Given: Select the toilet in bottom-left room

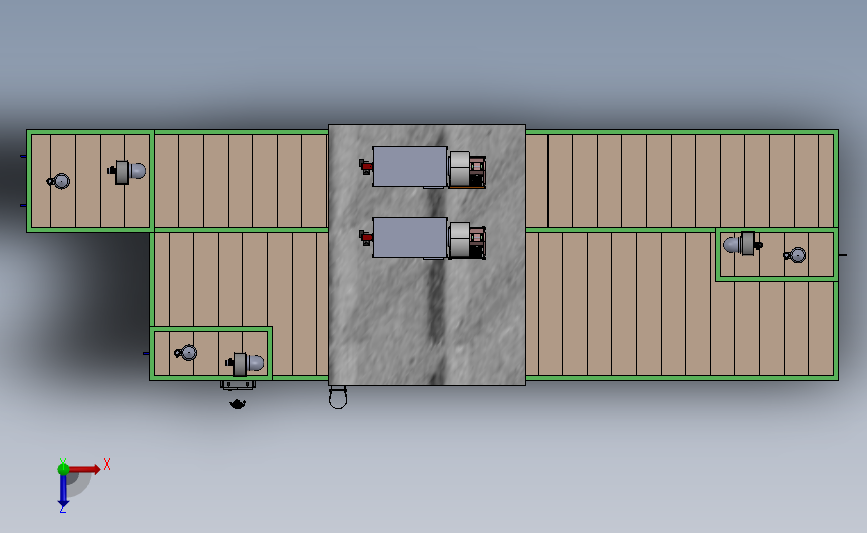Looking at the screenshot, I should pyautogui.click(x=245, y=364).
